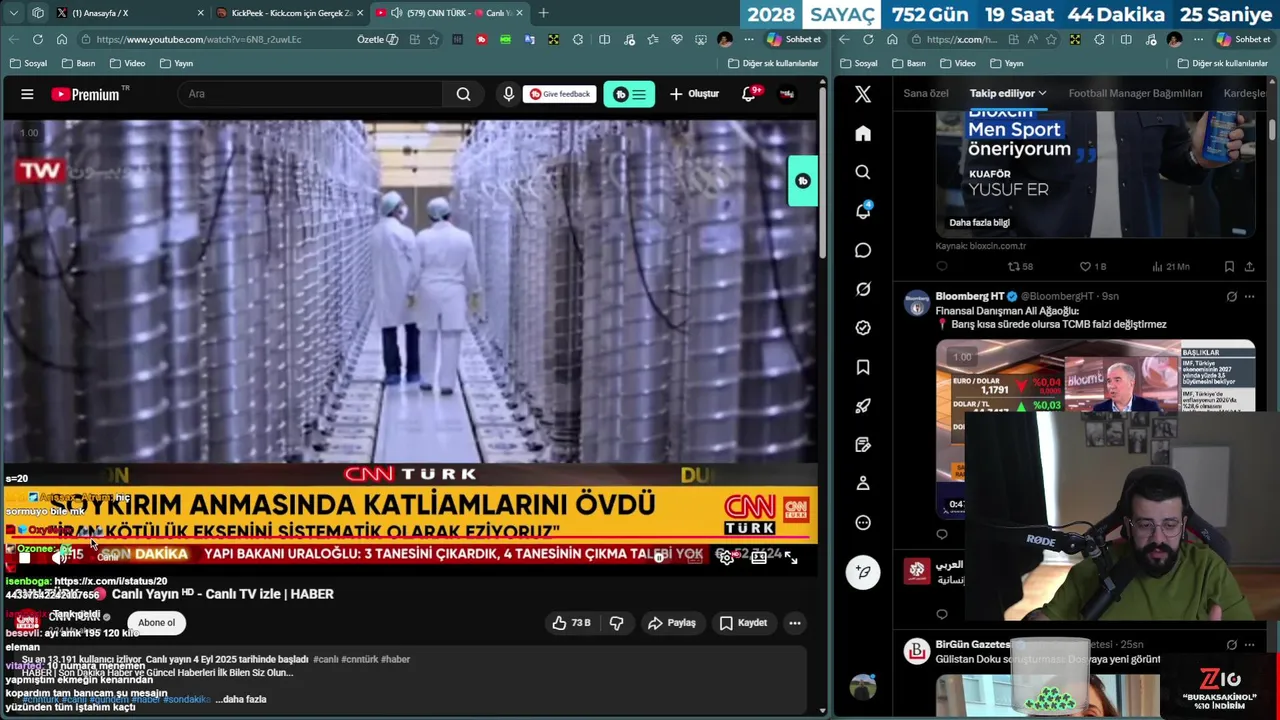This screenshot has height=720, width=1280.
Task: Open extensions puzzle icon in left browser
Action: tap(578, 39)
